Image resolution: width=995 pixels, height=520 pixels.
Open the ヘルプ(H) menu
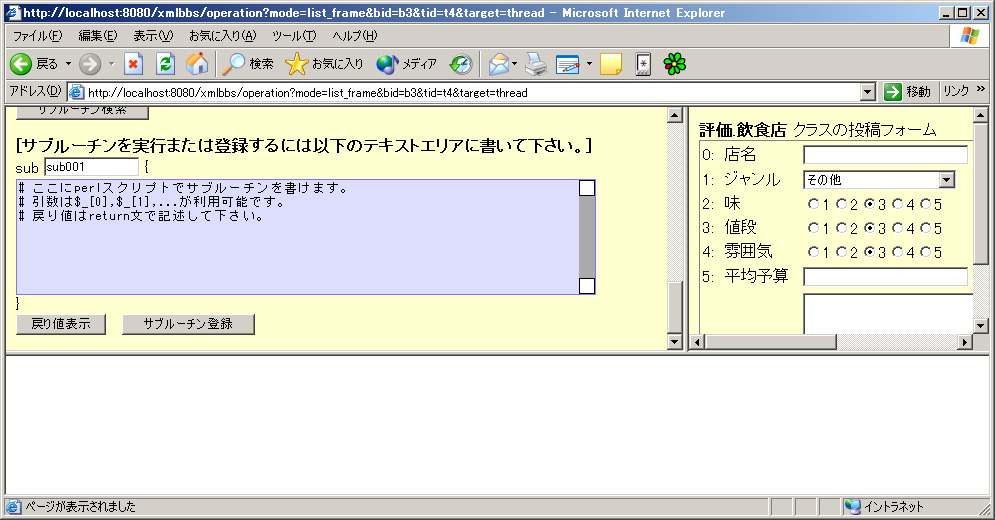tap(355, 36)
